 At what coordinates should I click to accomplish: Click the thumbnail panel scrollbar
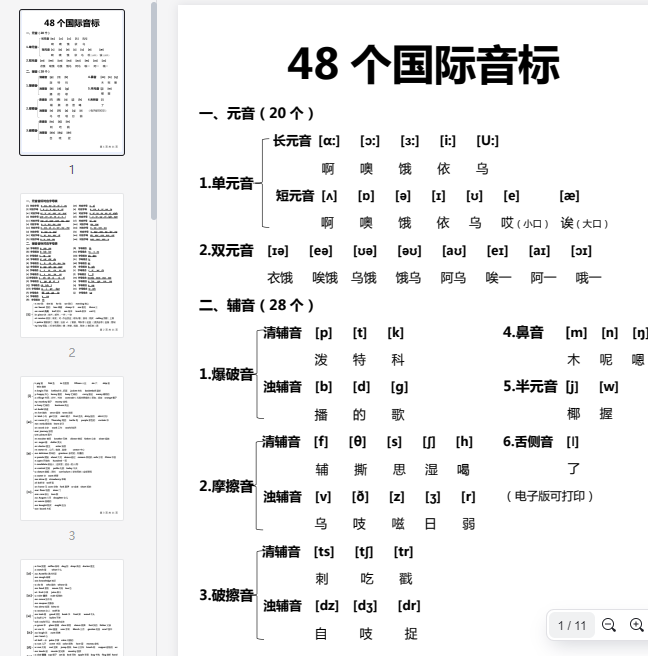(154, 110)
